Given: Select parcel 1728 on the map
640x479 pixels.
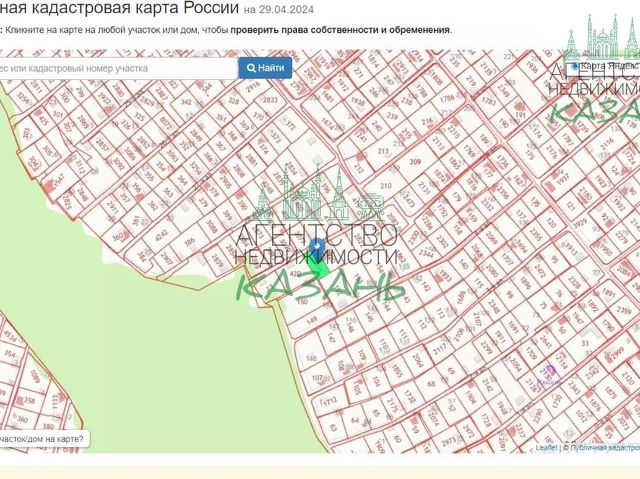Looking at the screenshot, I should click(x=485, y=419).
